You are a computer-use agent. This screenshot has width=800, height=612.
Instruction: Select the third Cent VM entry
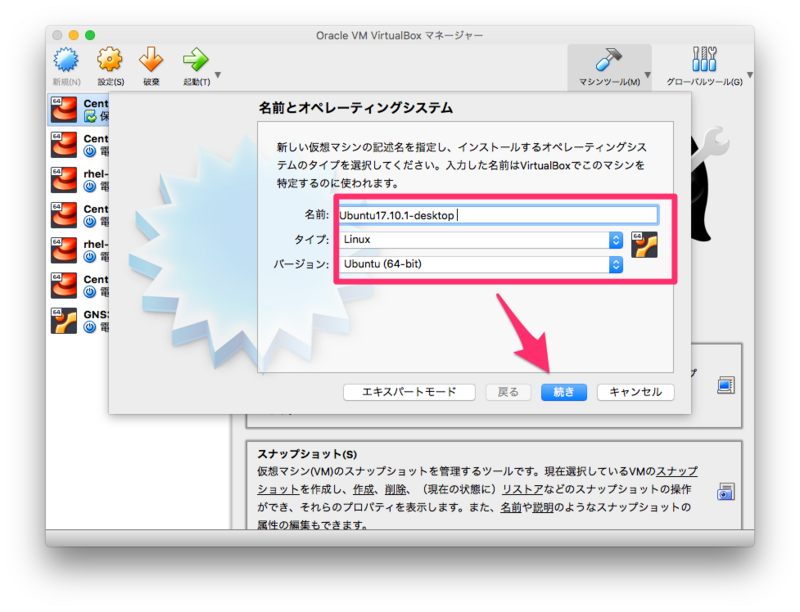[x=79, y=215]
